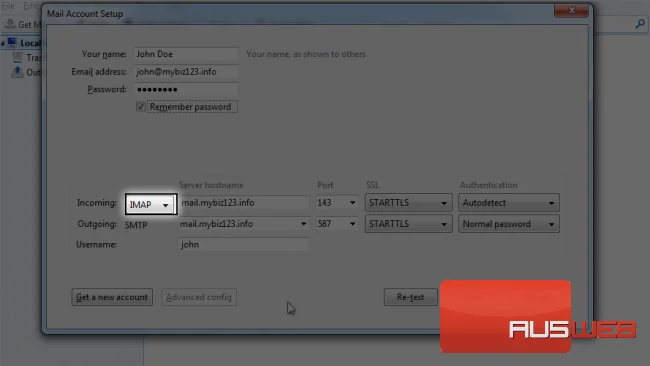The height and width of the screenshot is (366, 650).
Task: Close the Mail Account Setup dialog
Action: (571, 10)
